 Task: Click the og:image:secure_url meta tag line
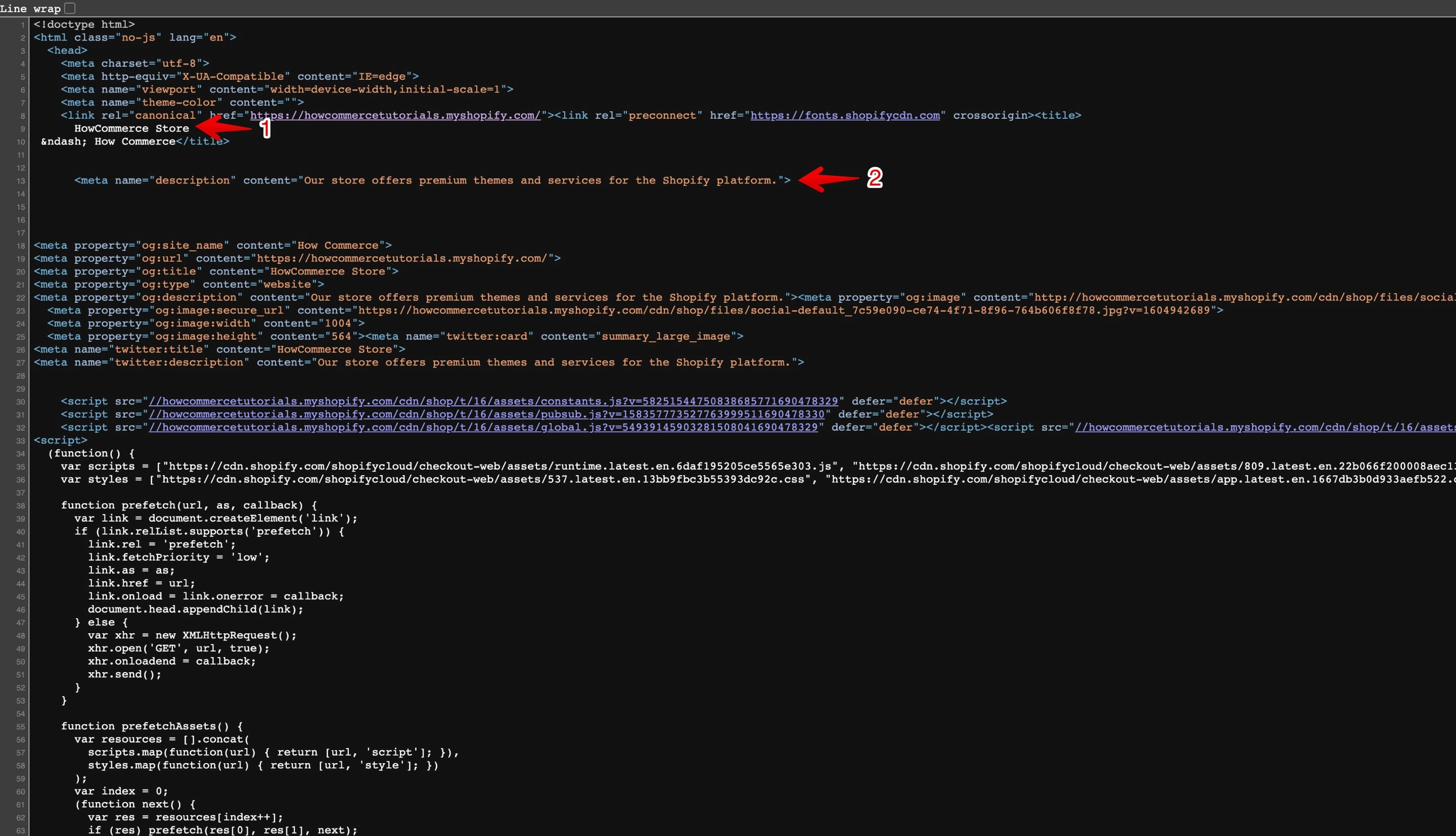[635, 311]
